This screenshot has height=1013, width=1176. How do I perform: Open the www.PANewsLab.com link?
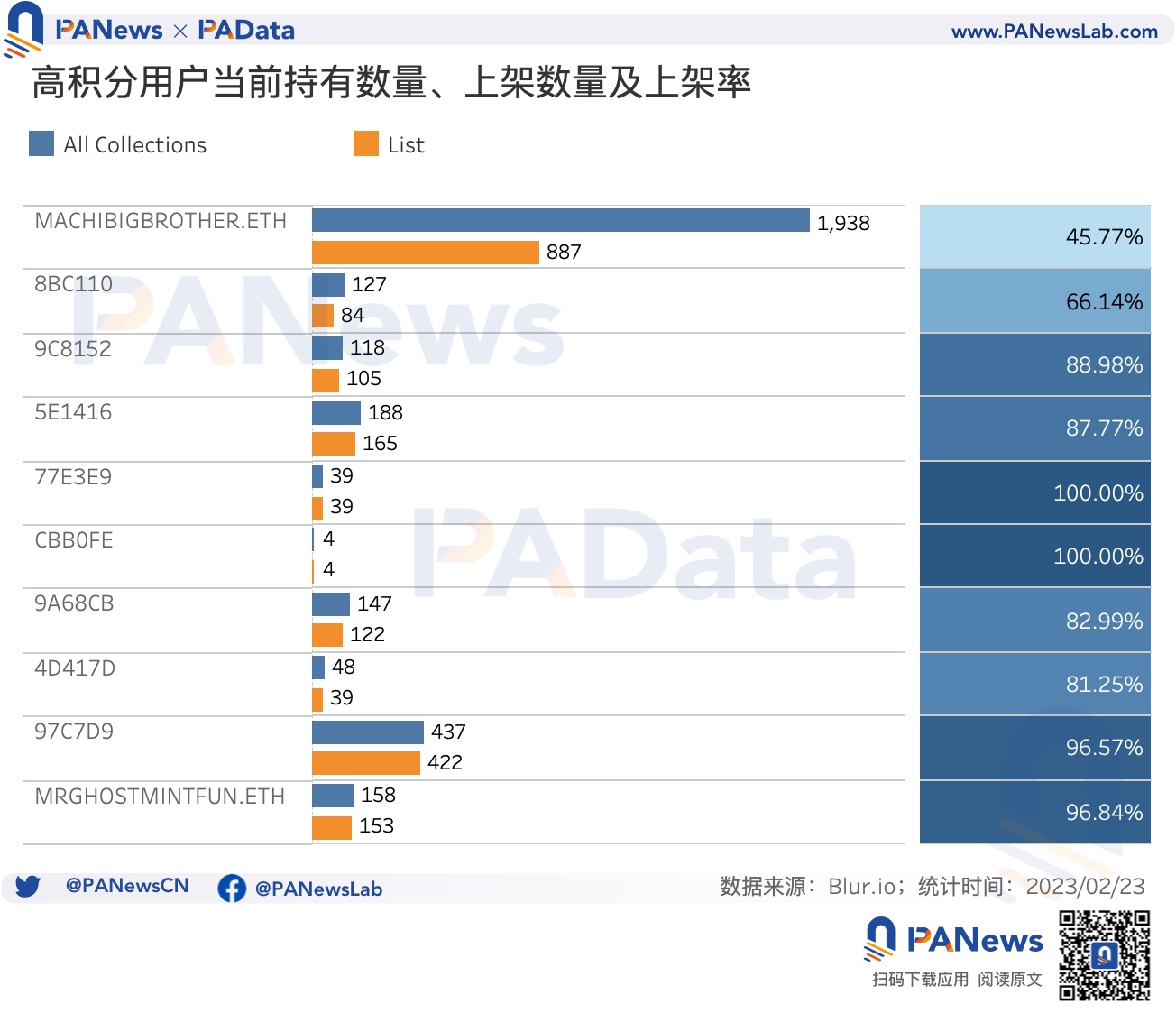click(1055, 29)
